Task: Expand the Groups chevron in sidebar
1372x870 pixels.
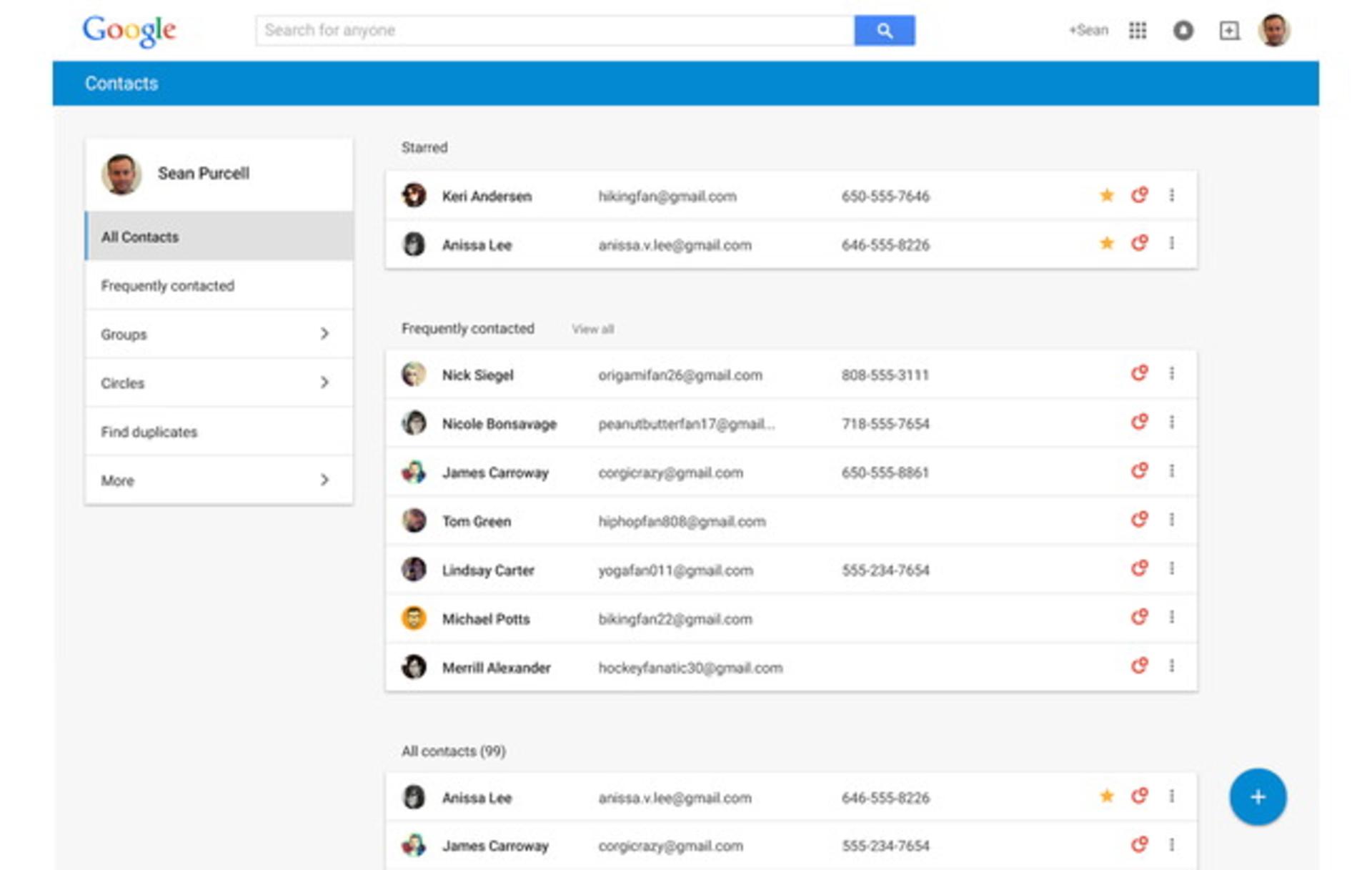Action: (x=324, y=334)
